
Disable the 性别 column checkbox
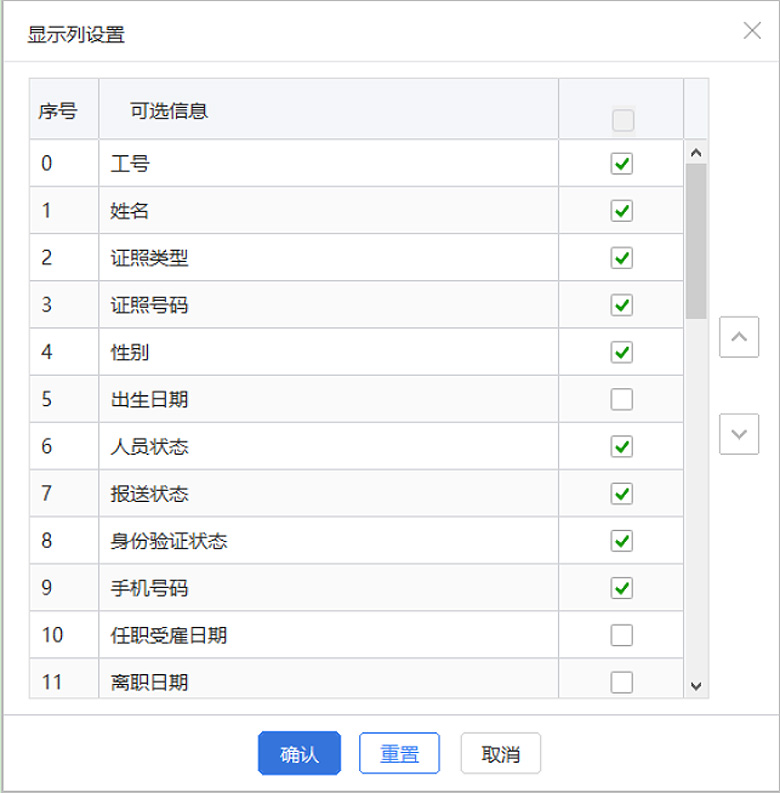pos(622,352)
